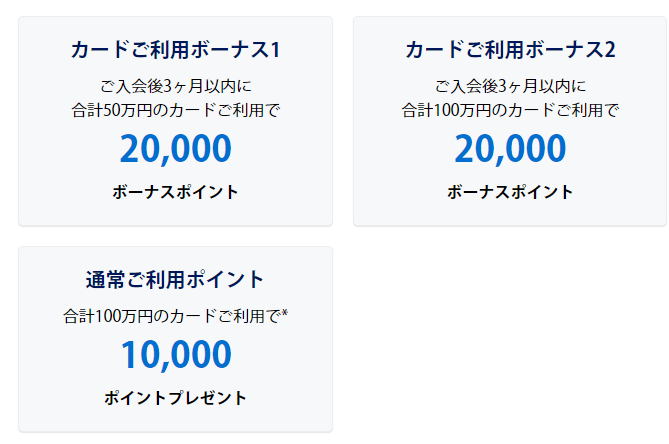Click ご入会後3ヶ月以内に text in ボーナス2 card
This screenshot has height=444, width=669.
[510, 85]
